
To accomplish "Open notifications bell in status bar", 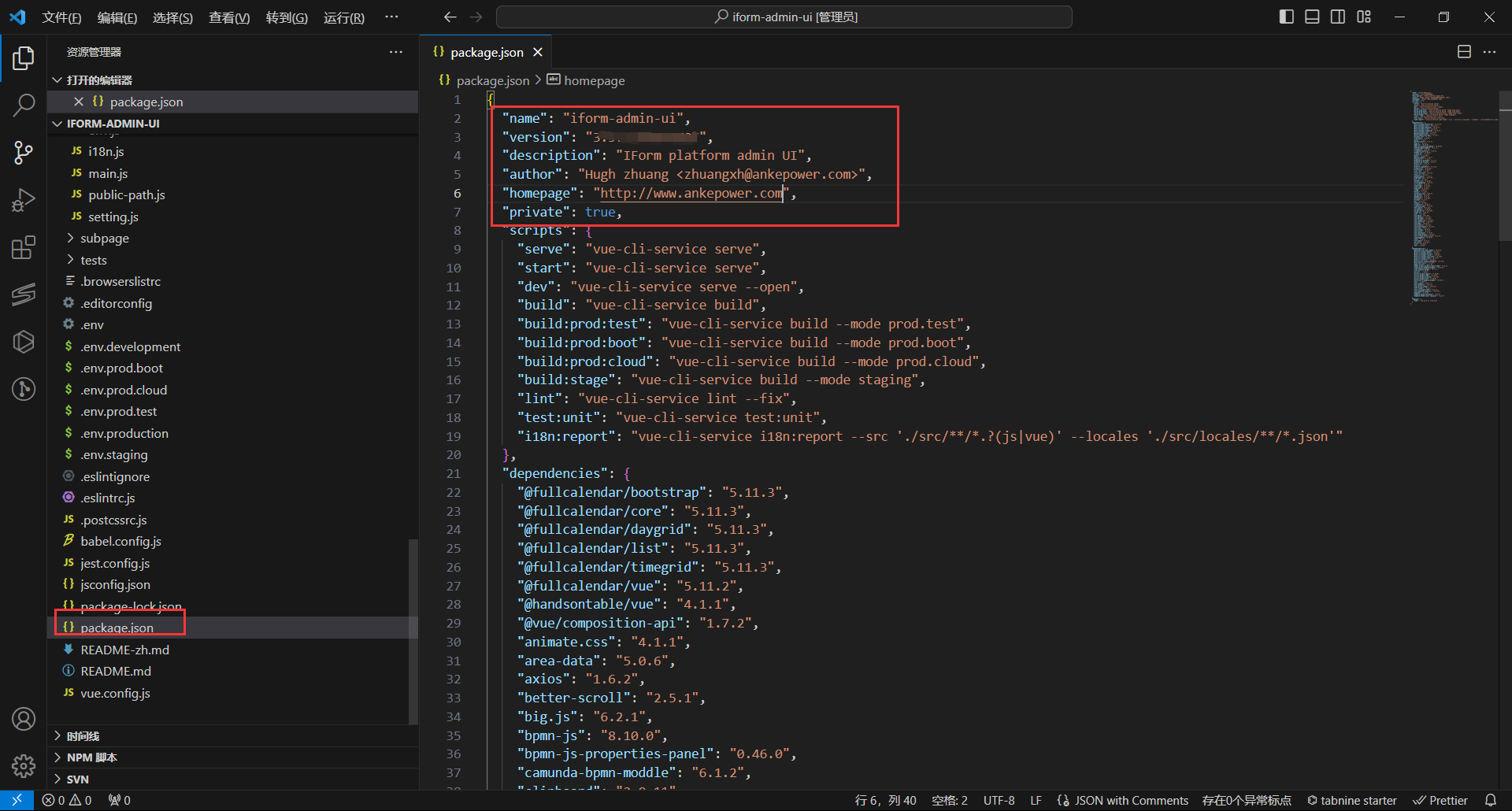I will [1491, 800].
